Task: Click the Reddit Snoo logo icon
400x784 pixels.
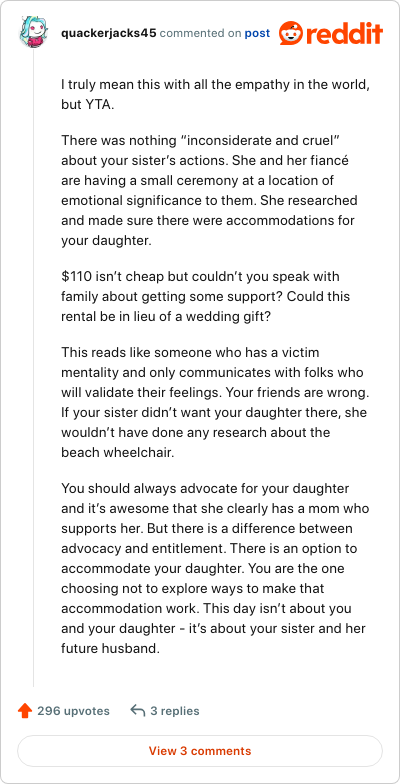Action: point(290,34)
